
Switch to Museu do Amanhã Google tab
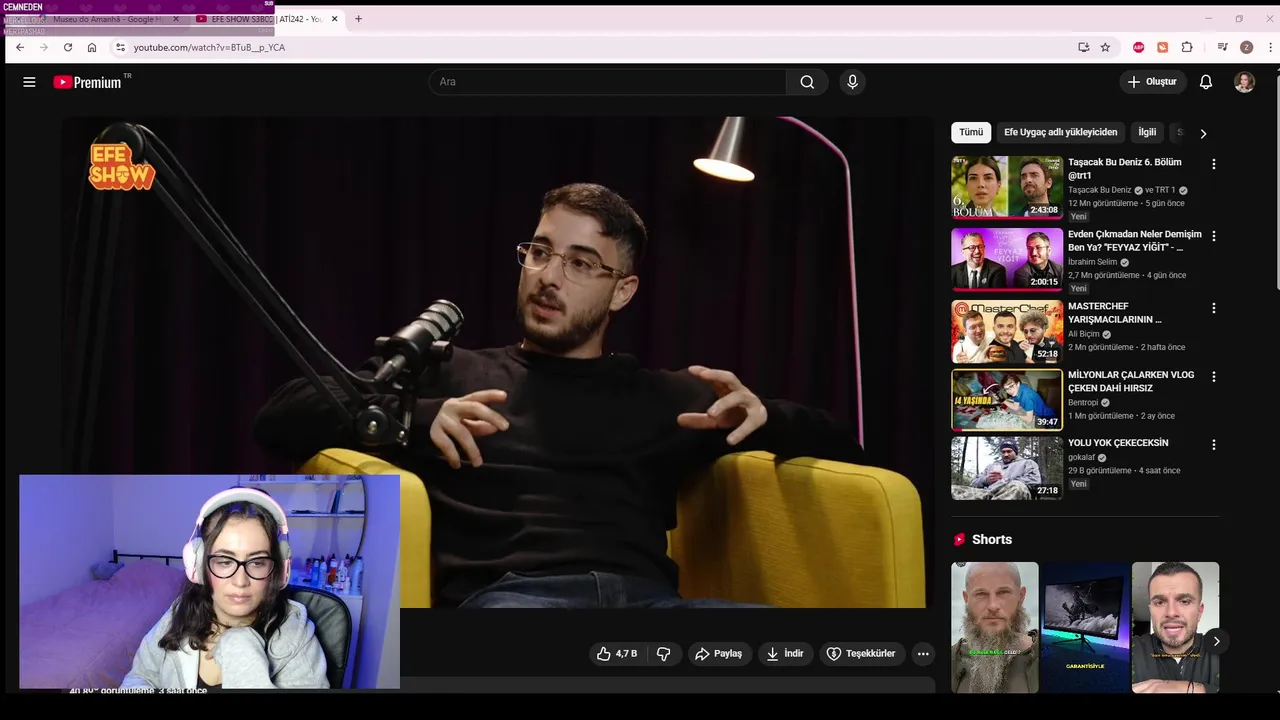[x=107, y=19]
